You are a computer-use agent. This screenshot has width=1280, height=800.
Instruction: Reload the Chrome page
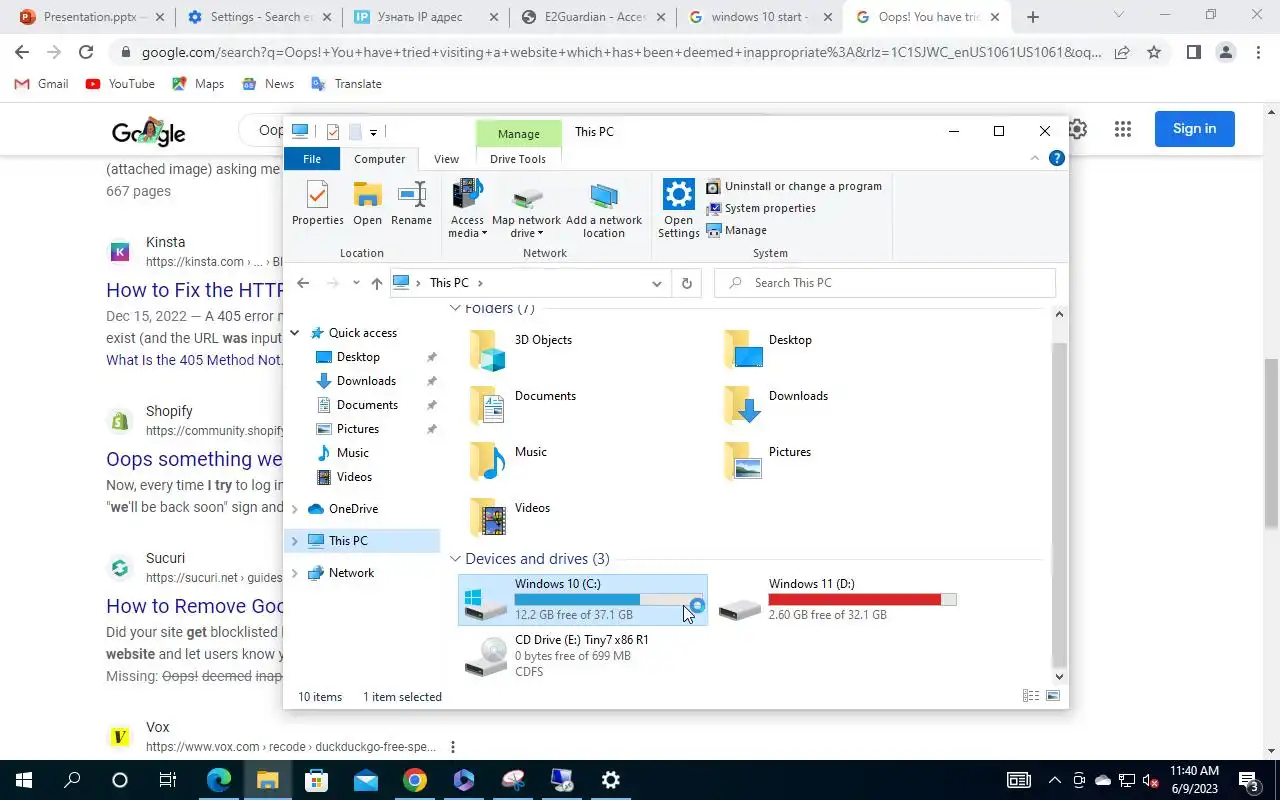[x=86, y=52]
